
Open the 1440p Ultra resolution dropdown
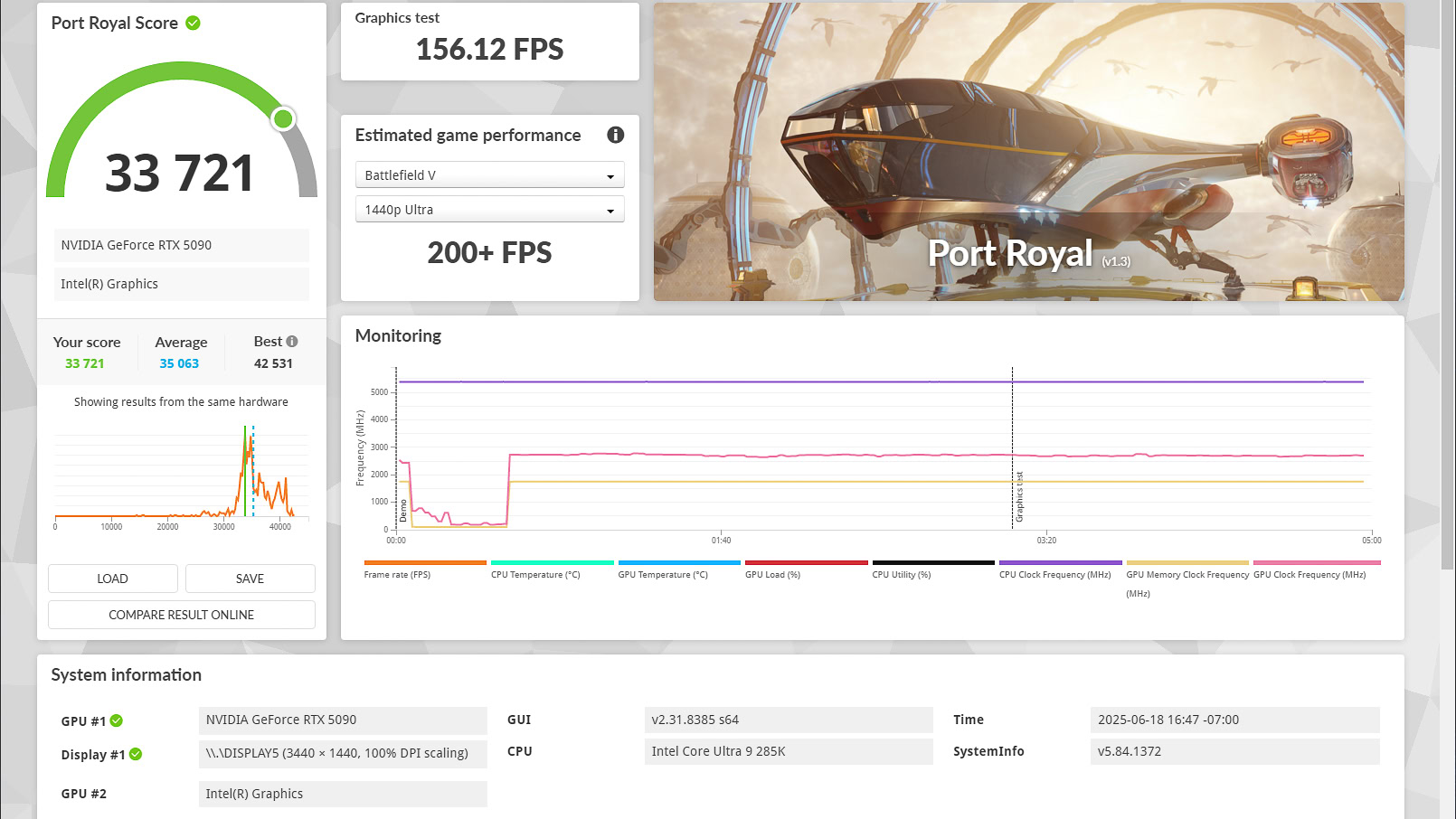(x=489, y=210)
